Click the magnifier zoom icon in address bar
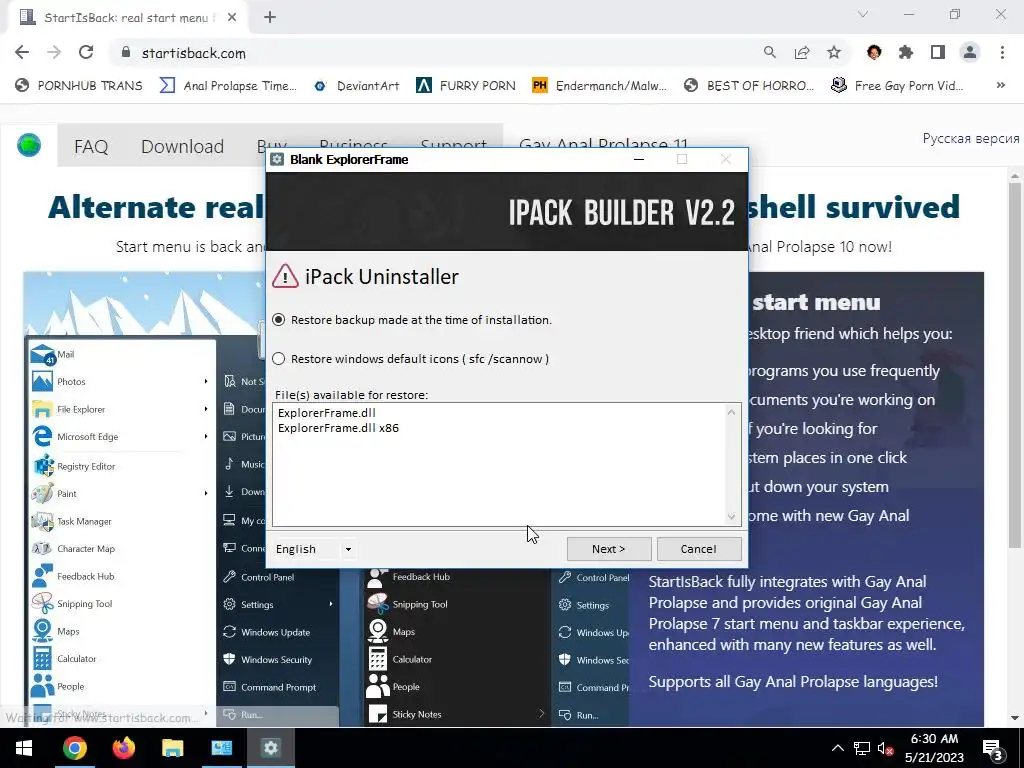The height and width of the screenshot is (768, 1024). tap(770, 53)
